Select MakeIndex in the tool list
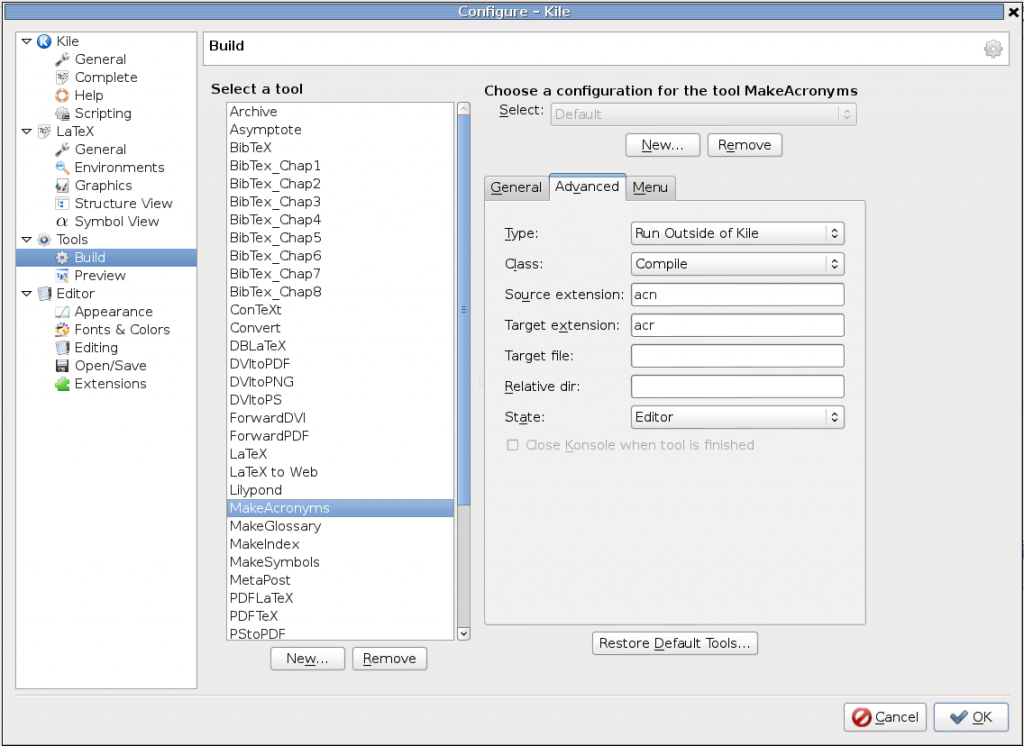Screen dimensions: 1024x746 pyautogui.click(x=340, y=544)
